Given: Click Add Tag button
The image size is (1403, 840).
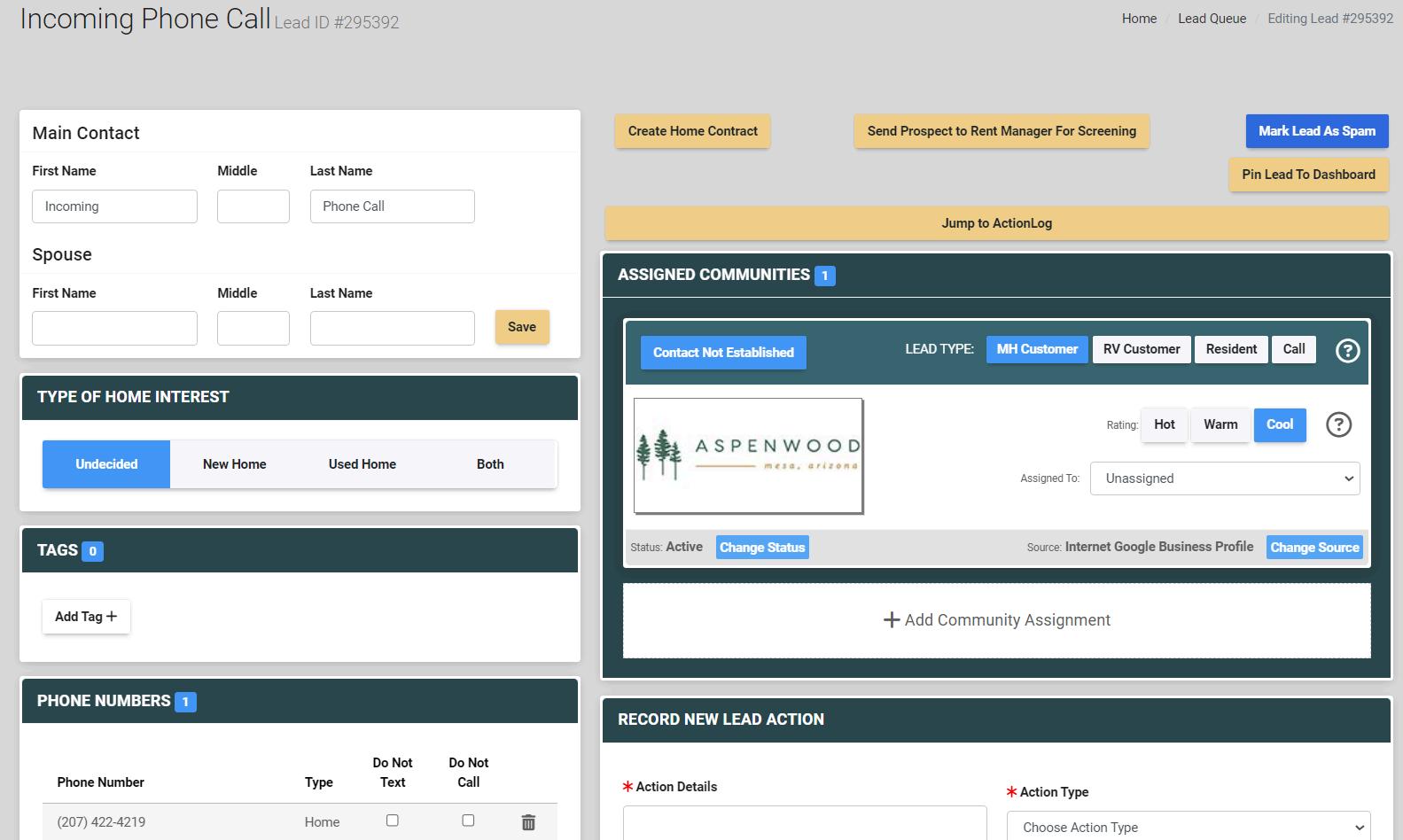Looking at the screenshot, I should pos(86,617).
